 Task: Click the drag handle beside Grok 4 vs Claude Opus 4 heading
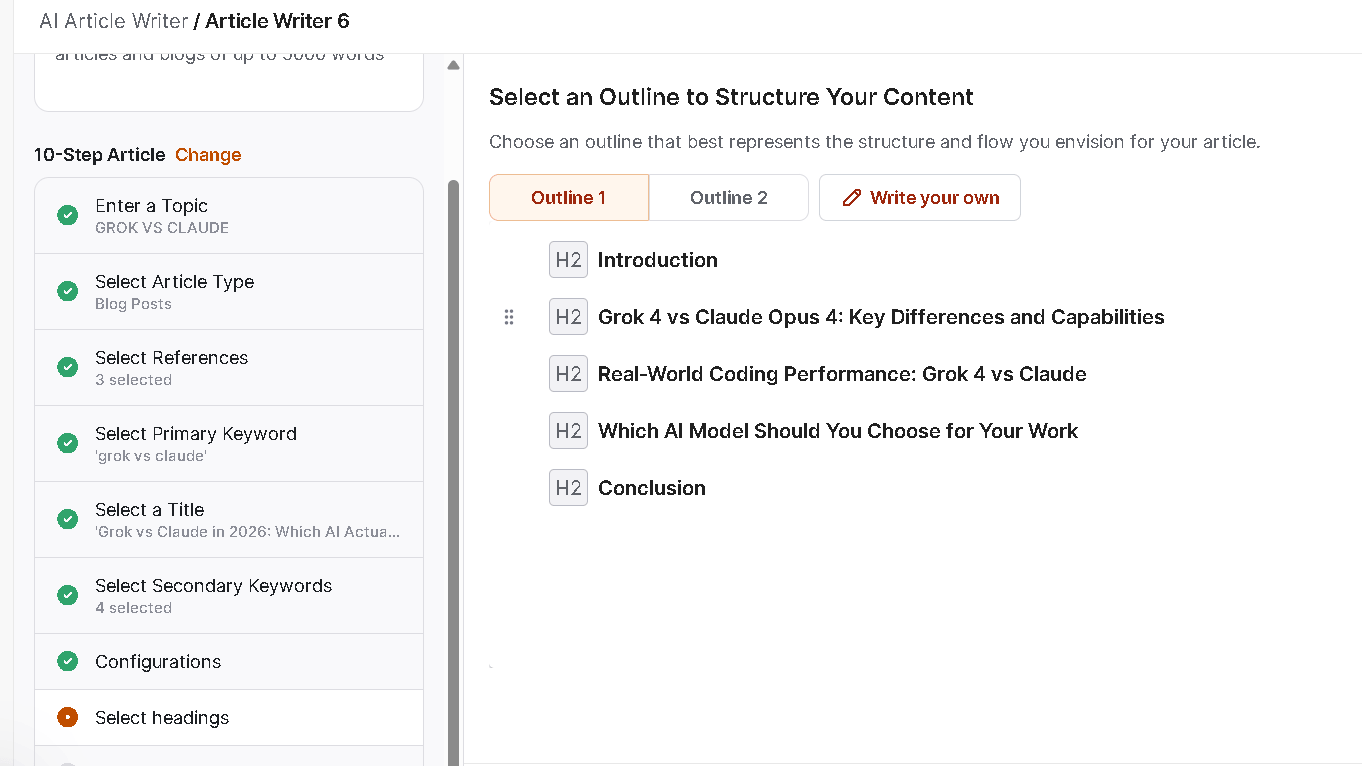509,317
